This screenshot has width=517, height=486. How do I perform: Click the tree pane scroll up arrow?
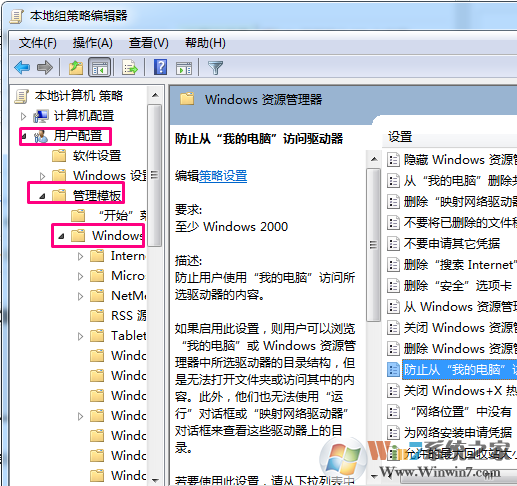(x=155, y=95)
